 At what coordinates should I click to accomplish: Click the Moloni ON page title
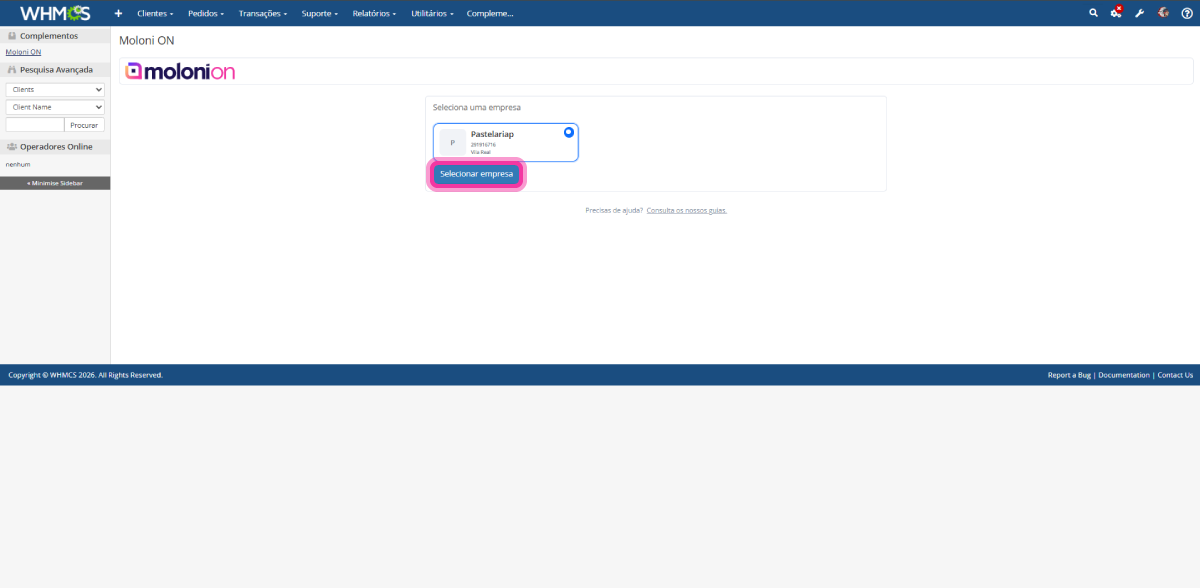click(x=147, y=40)
